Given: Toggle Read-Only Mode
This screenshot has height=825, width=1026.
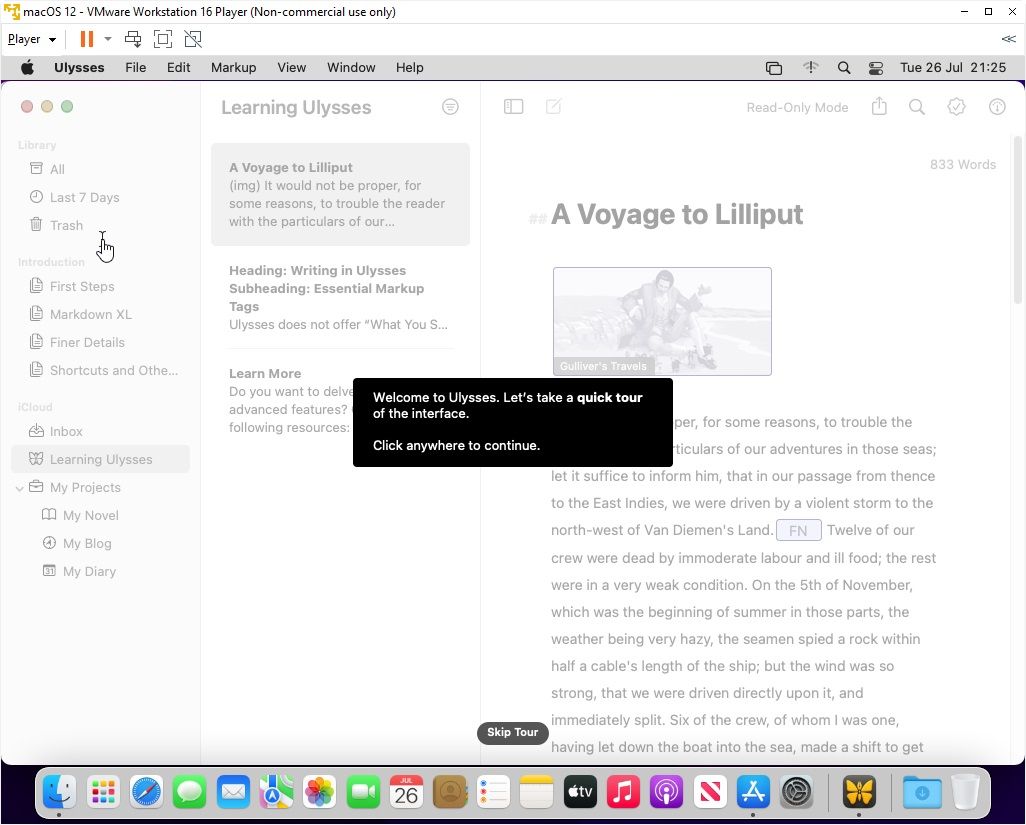Looking at the screenshot, I should coord(797,107).
